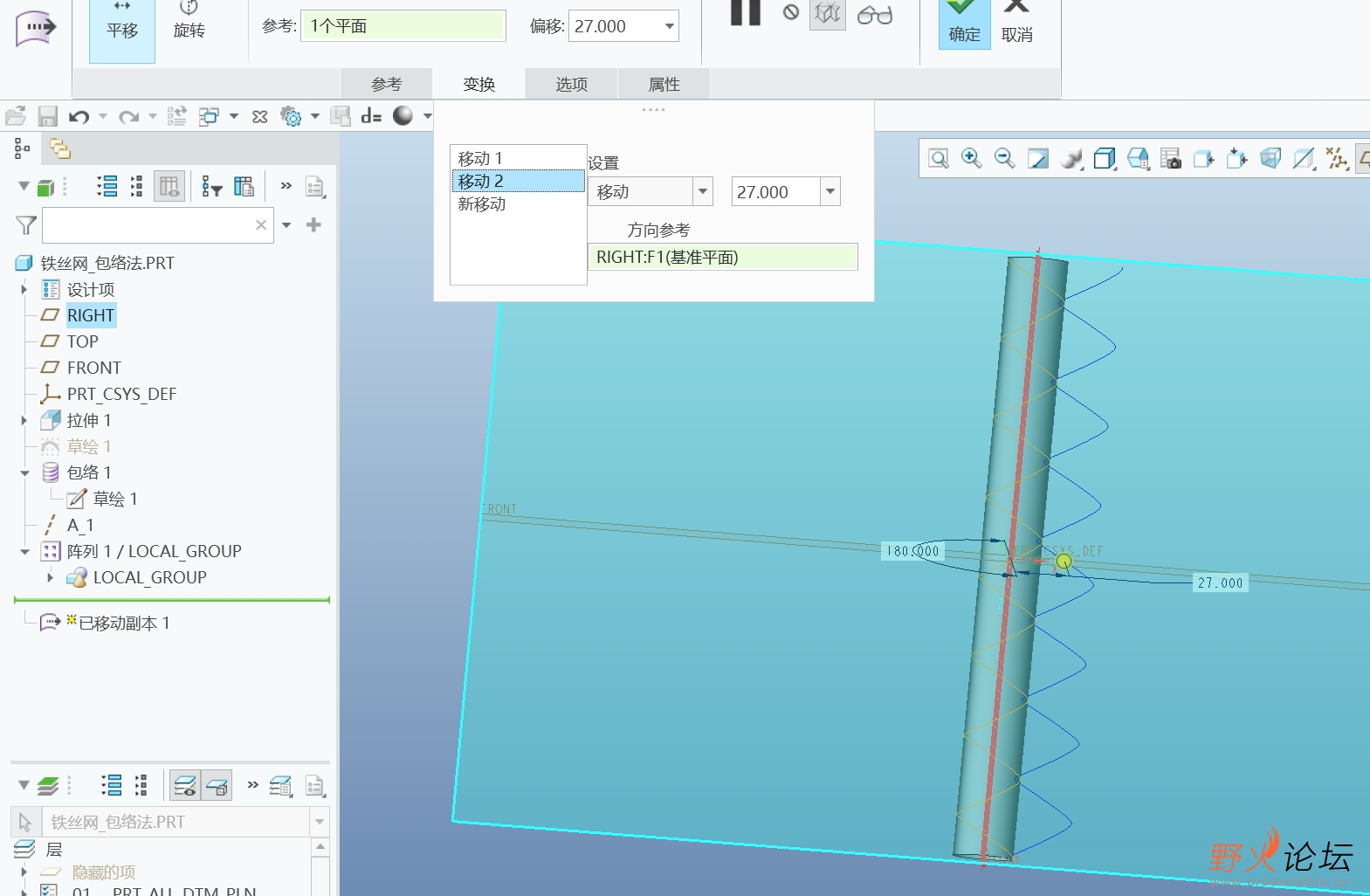Click the 确定 confirm button
1370x896 pixels.
(964, 24)
